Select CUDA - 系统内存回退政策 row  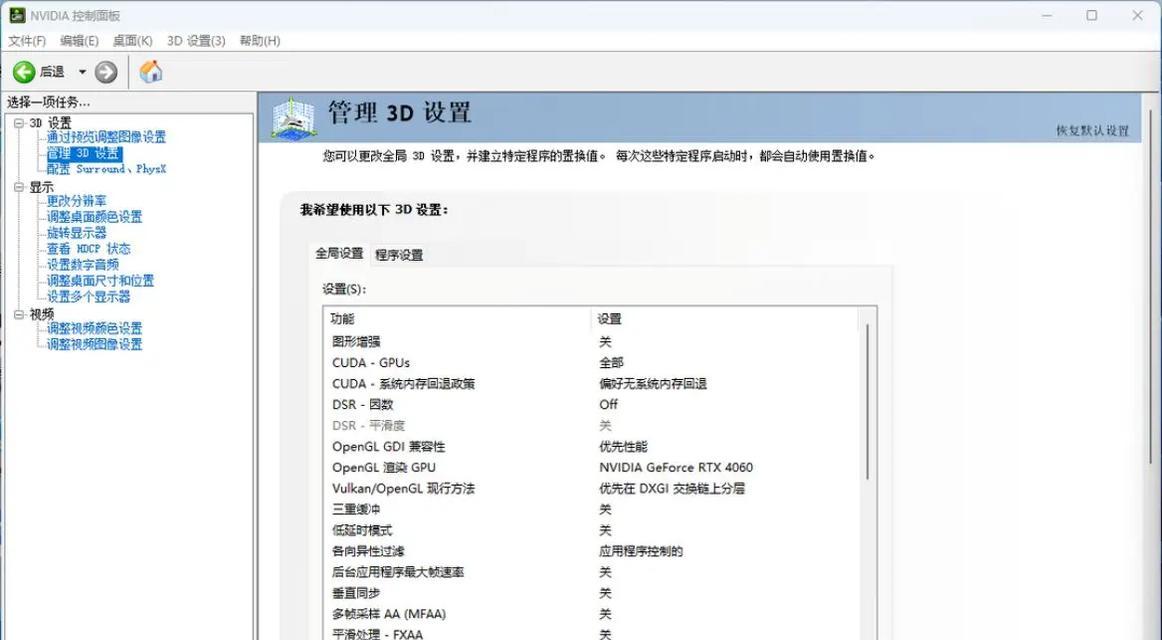click(x=593, y=384)
